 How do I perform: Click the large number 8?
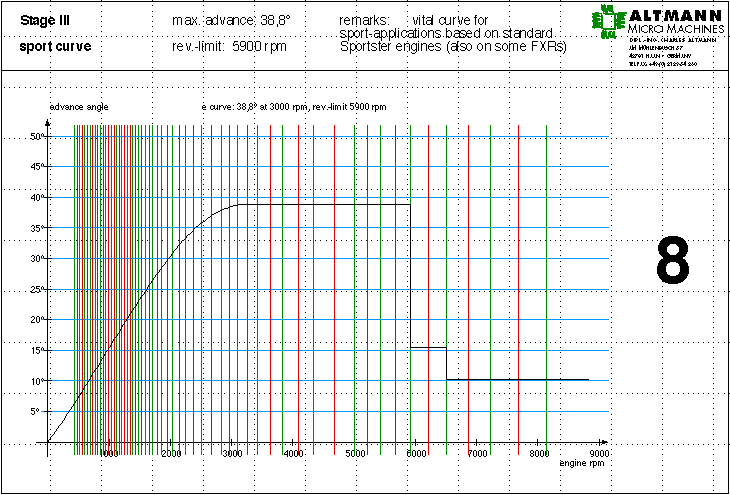pyautogui.click(x=673, y=263)
